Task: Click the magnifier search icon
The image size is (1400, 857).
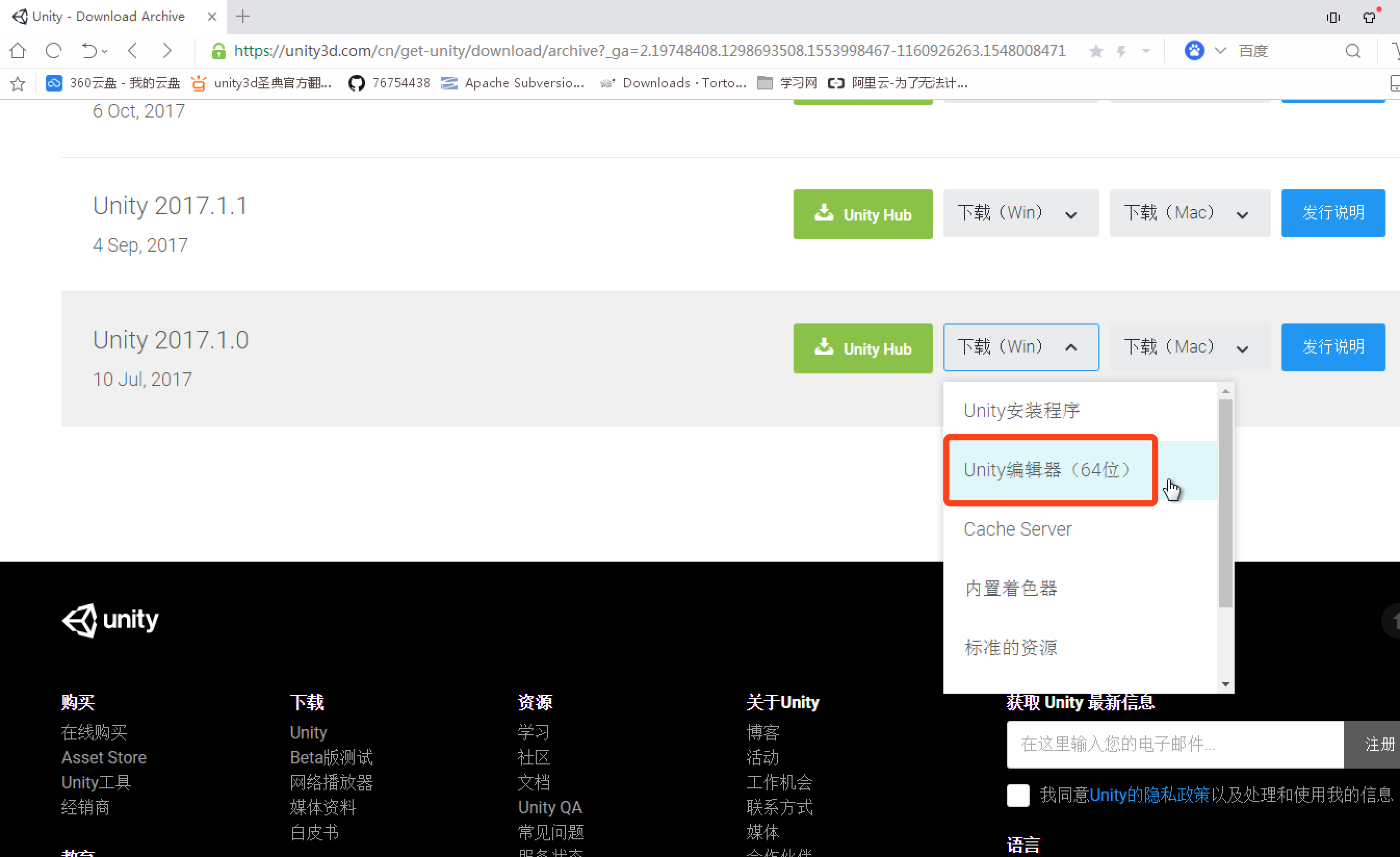Action: tap(1353, 51)
